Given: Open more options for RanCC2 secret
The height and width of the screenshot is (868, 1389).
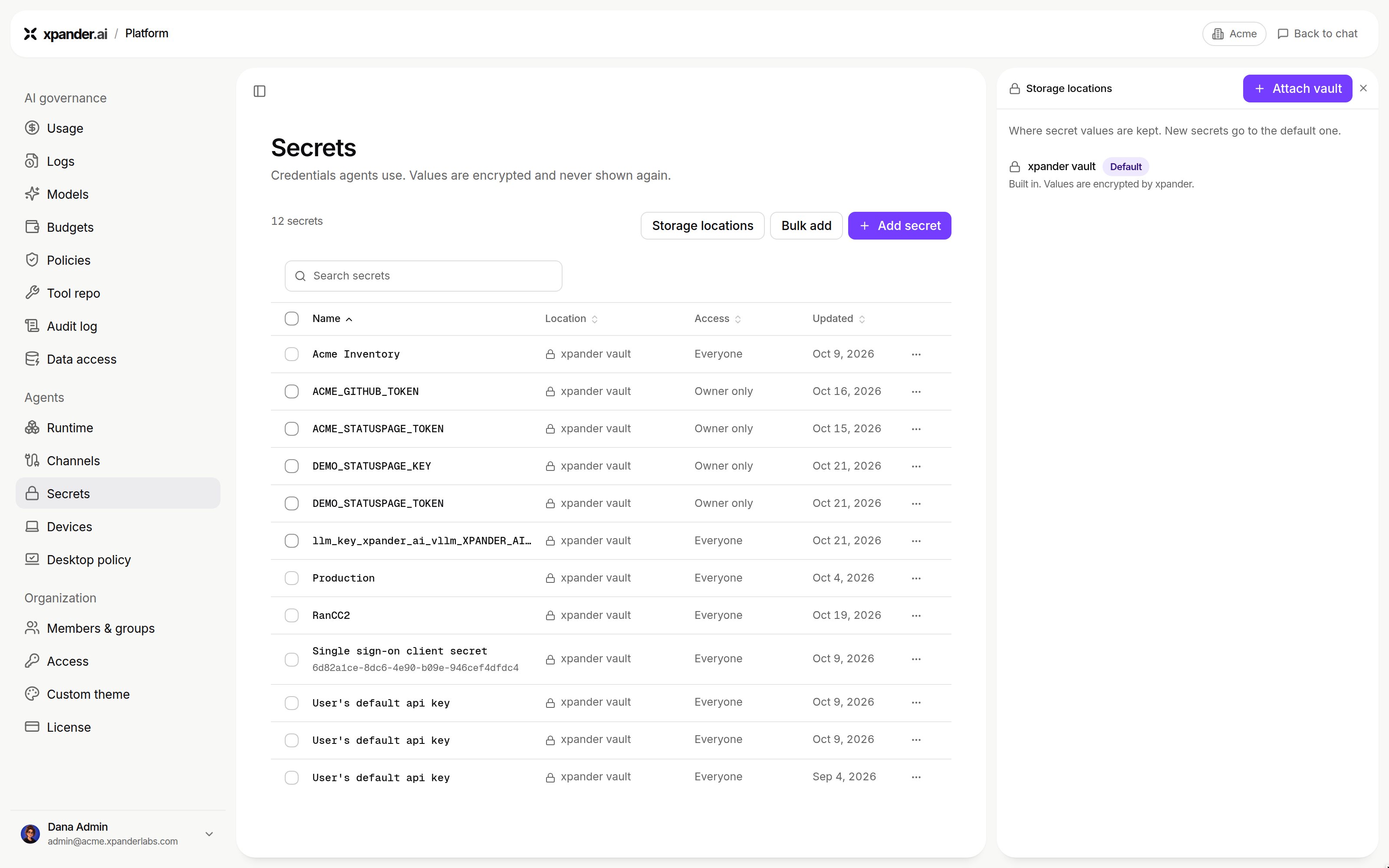Looking at the screenshot, I should (x=916, y=615).
